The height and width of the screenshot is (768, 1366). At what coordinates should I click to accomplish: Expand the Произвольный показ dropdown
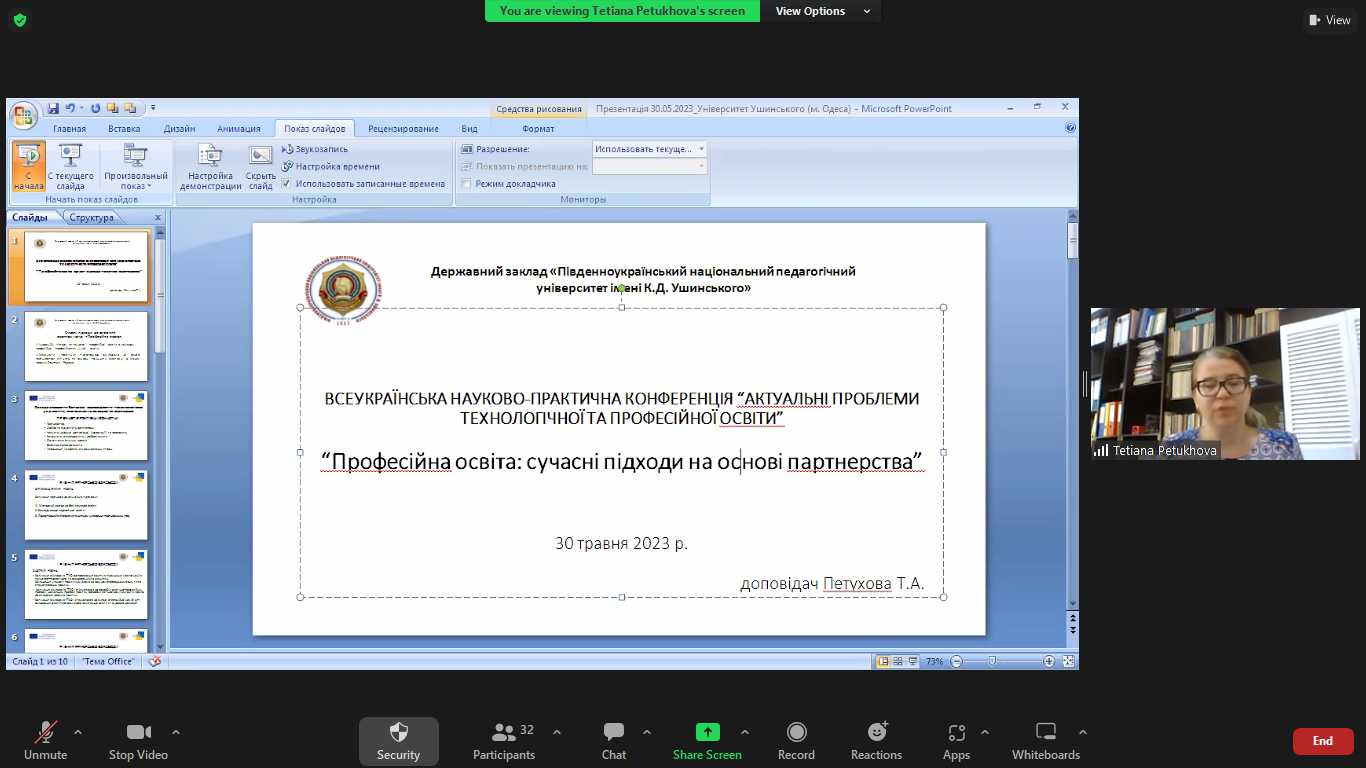pos(136,168)
